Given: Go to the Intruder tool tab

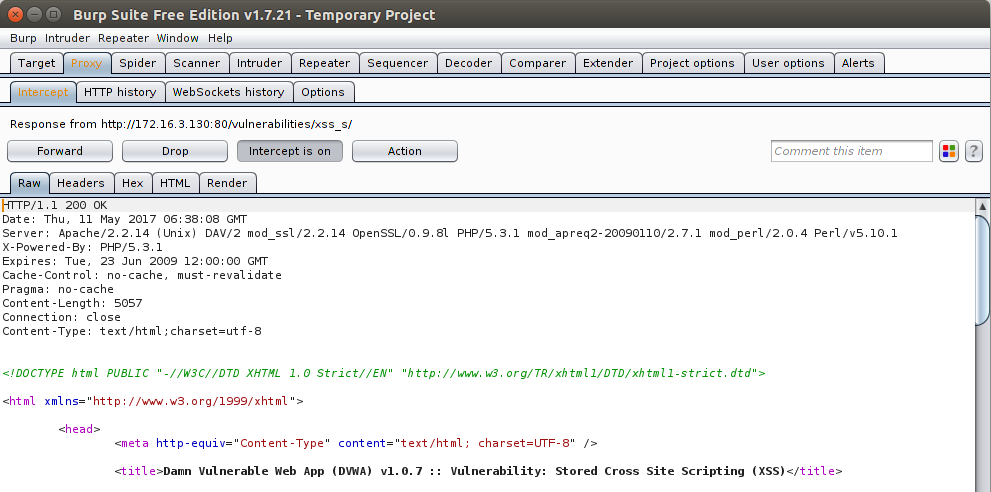Looking at the screenshot, I should click(x=260, y=63).
